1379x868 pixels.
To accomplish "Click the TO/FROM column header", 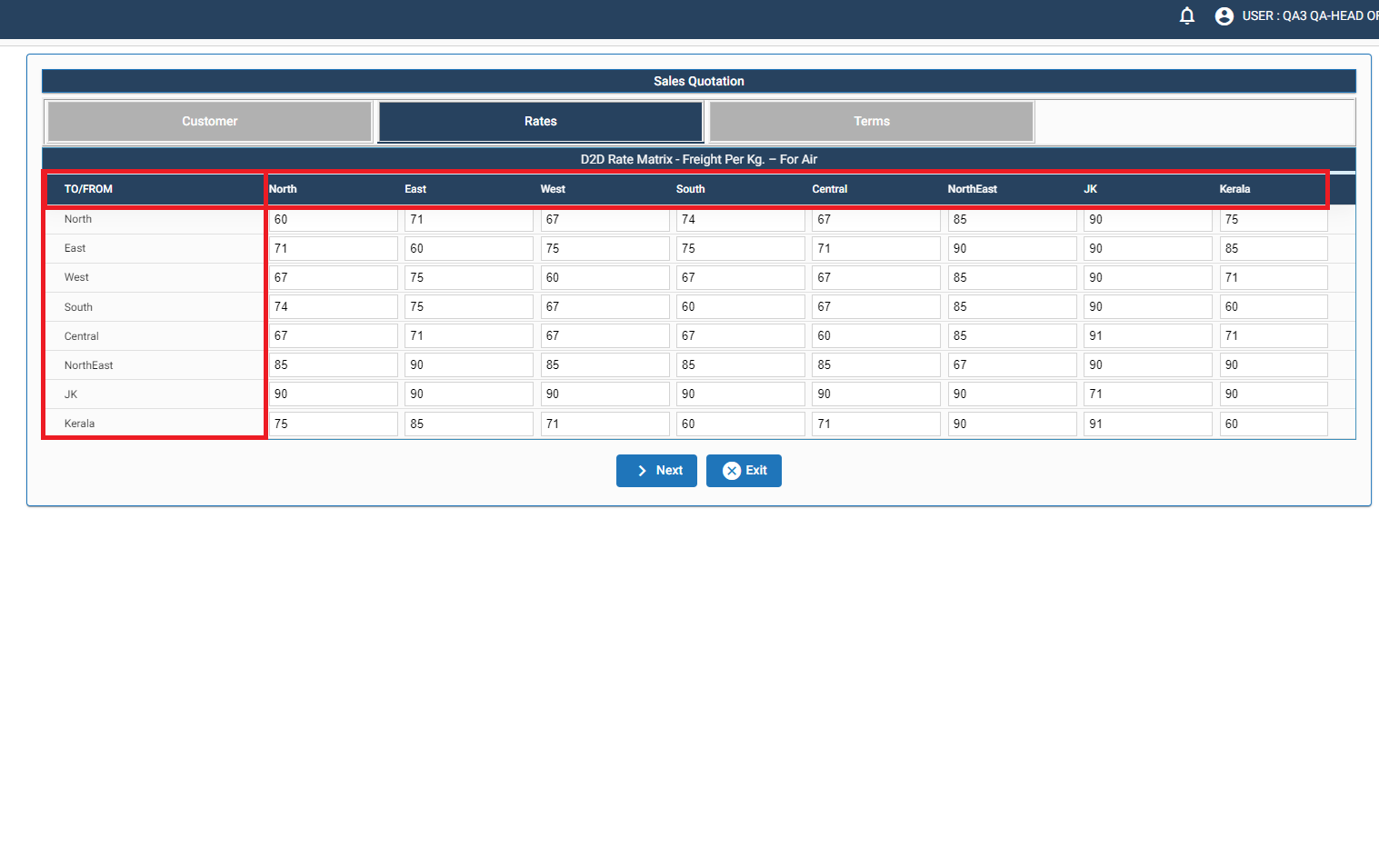I will coord(88,189).
